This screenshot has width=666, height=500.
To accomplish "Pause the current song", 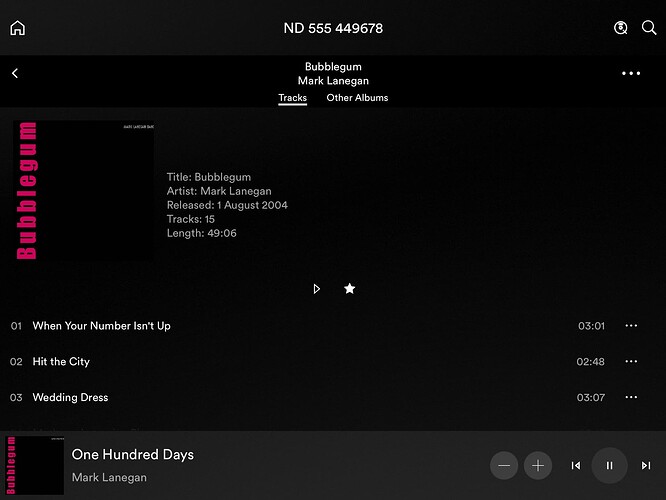I will [x=610, y=466].
